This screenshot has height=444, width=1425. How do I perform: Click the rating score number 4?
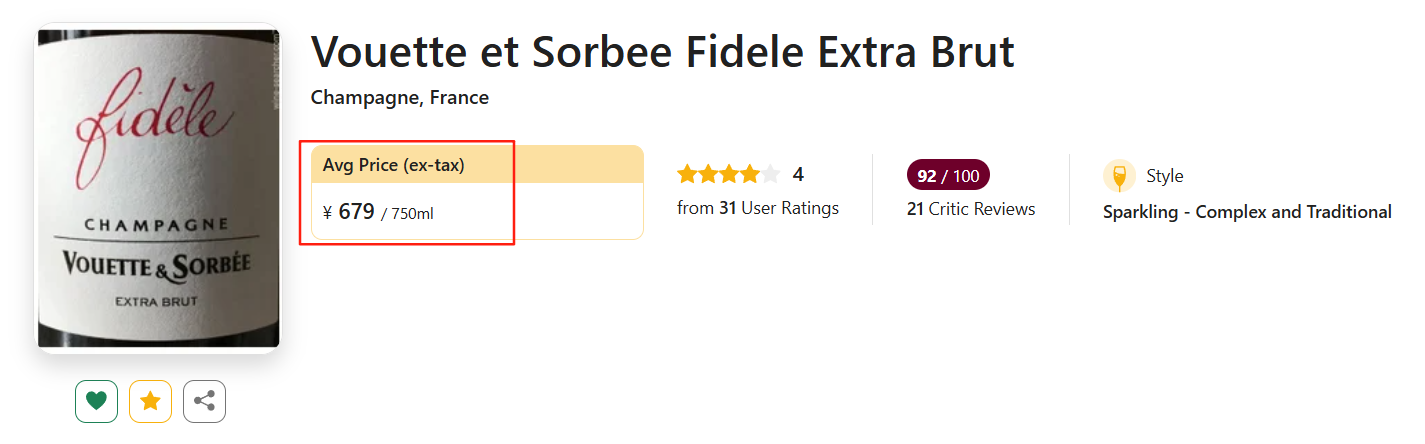click(798, 175)
